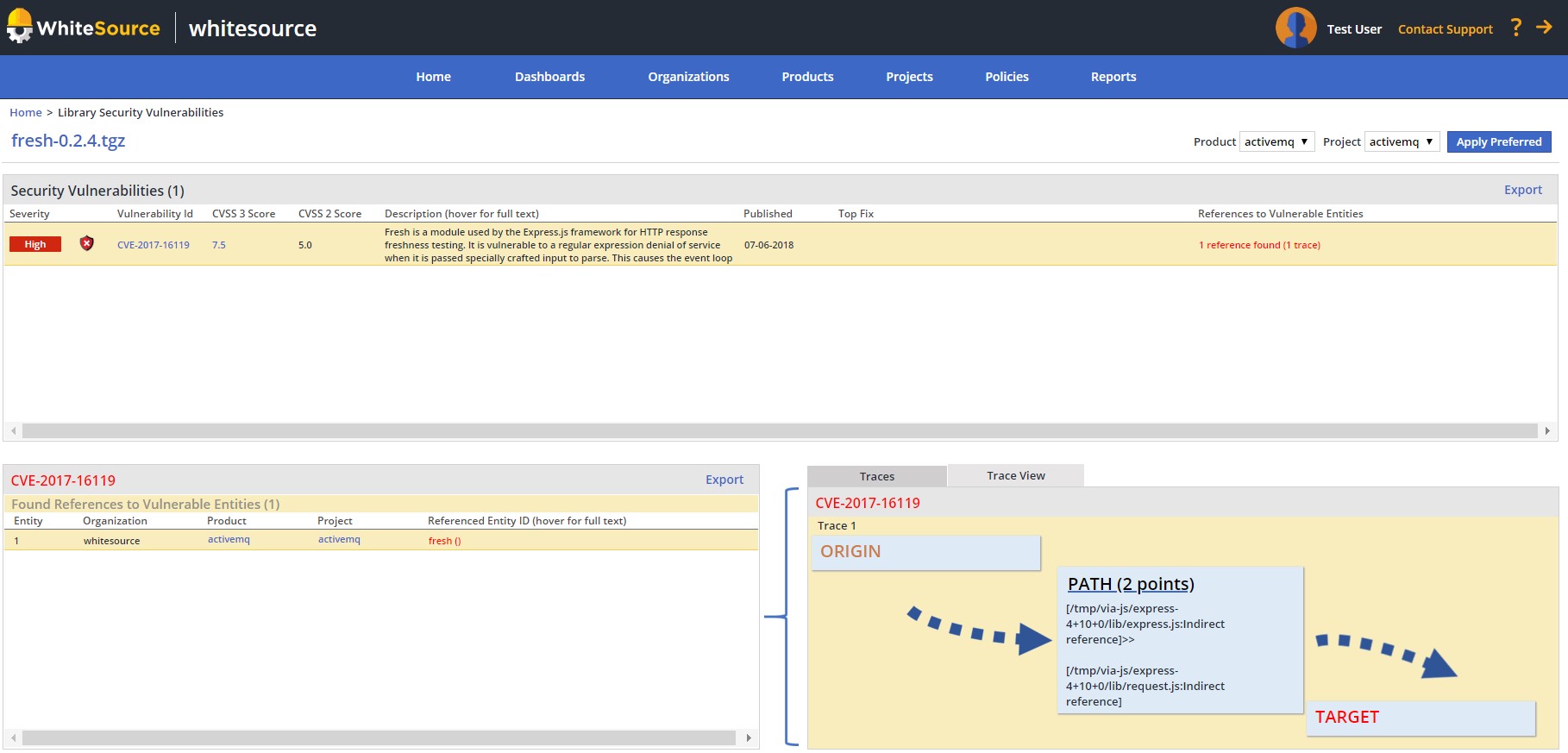Open the Product dropdown
1568x753 pixels.
click(1276, 141)
